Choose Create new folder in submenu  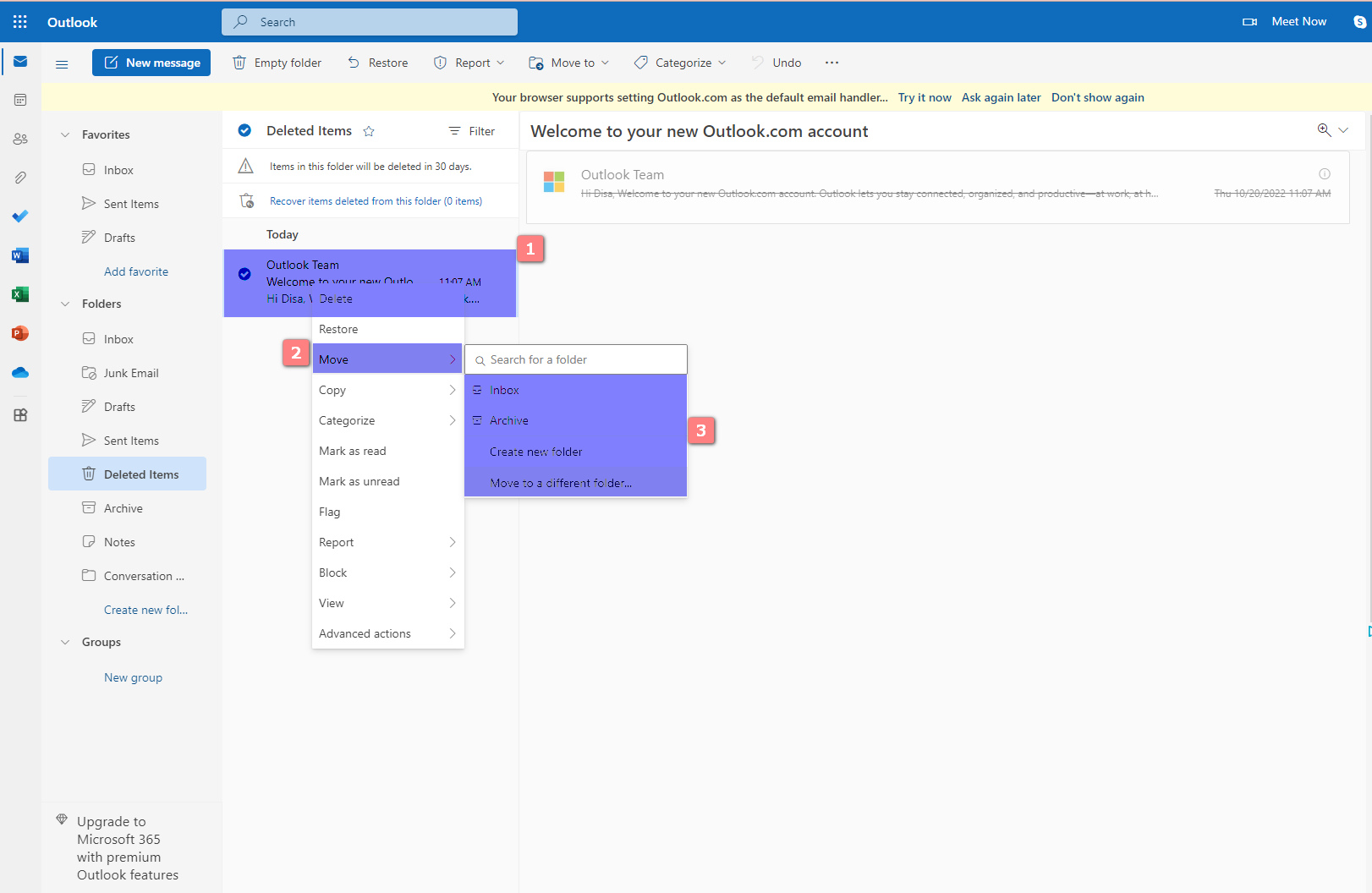[x=576, y=452]
